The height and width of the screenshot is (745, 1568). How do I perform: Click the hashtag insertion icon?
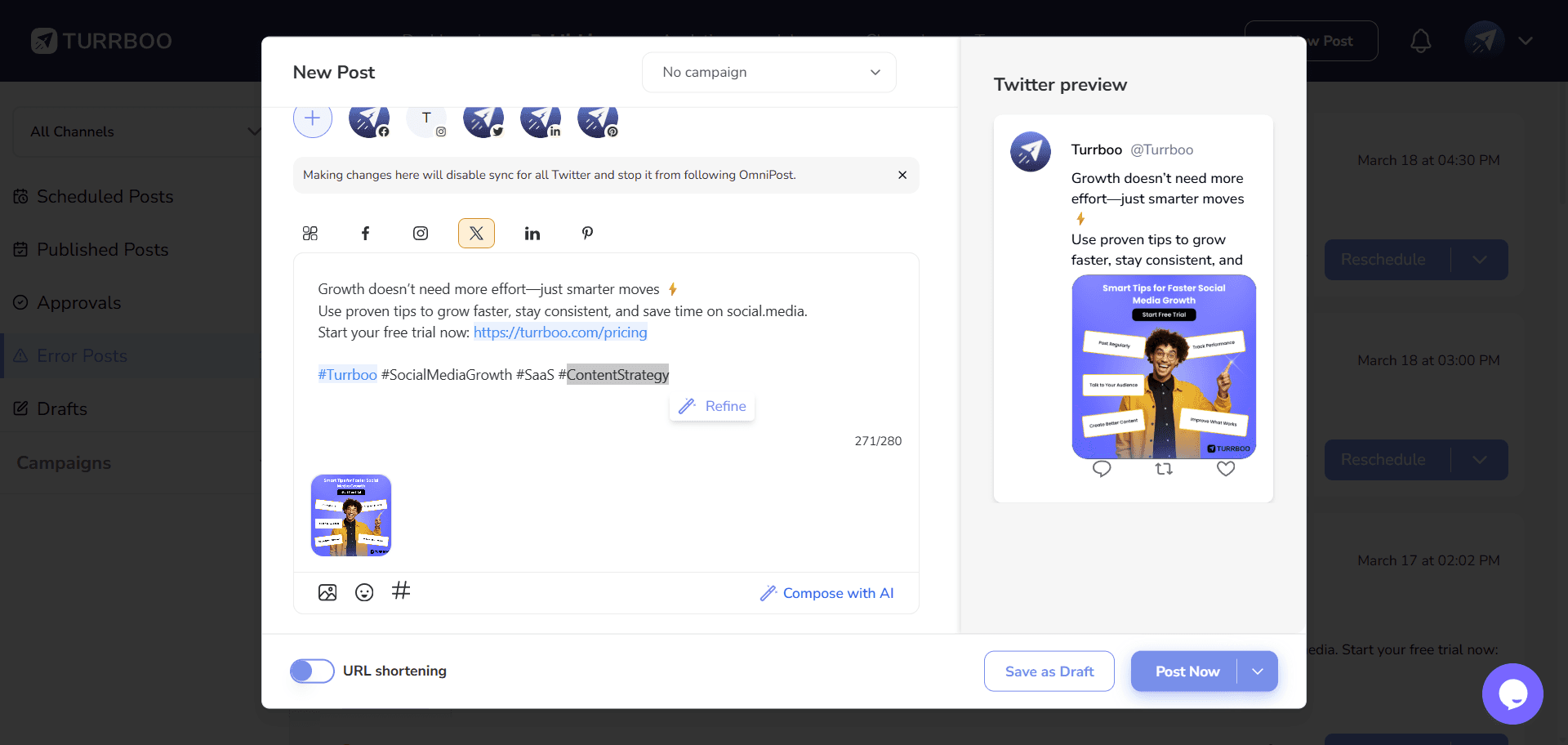tap(400, 592)
